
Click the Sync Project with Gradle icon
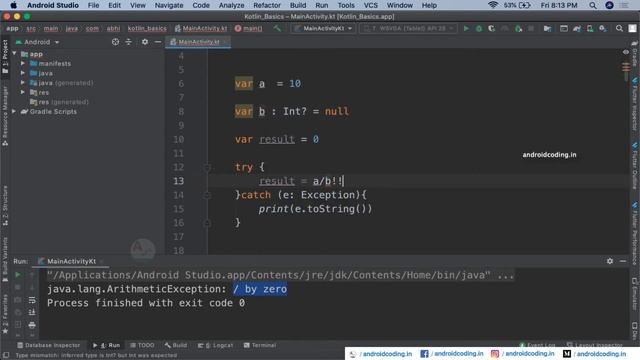point(577,29)
